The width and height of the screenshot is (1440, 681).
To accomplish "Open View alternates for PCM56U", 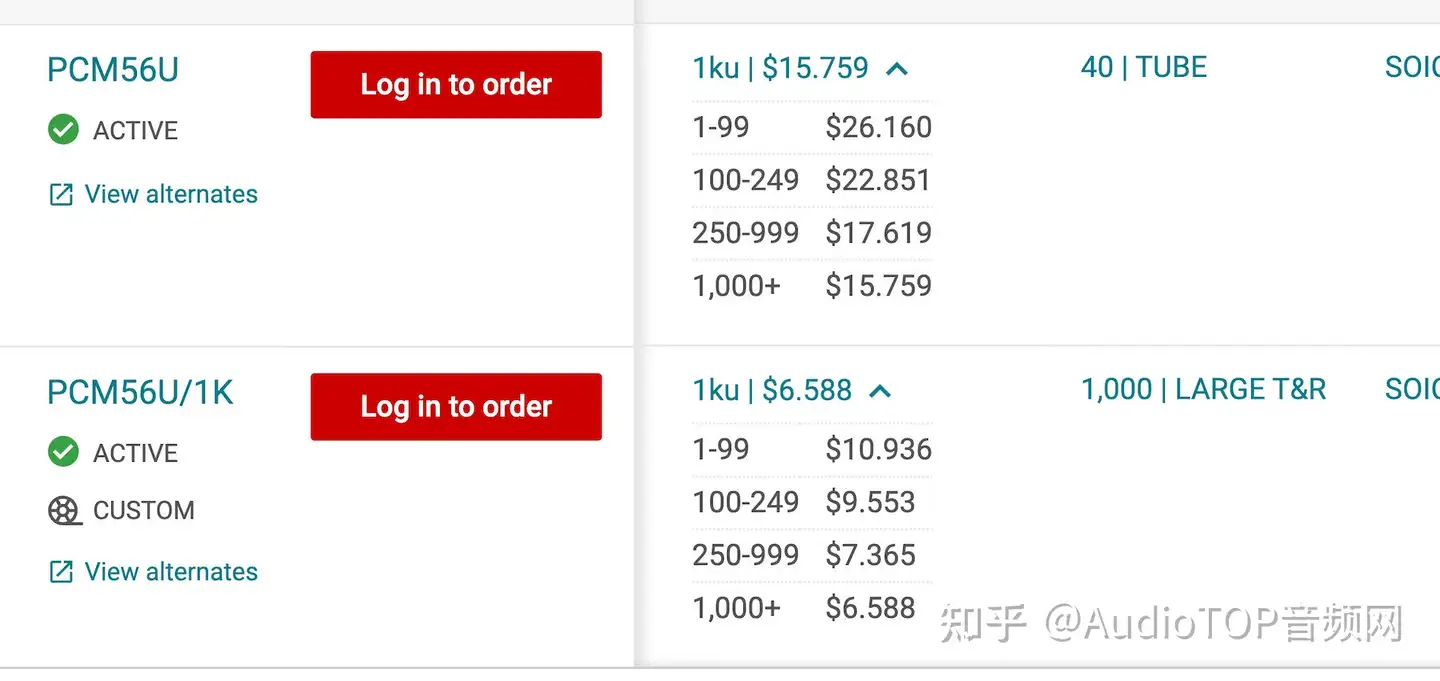I will pos(171,194).
